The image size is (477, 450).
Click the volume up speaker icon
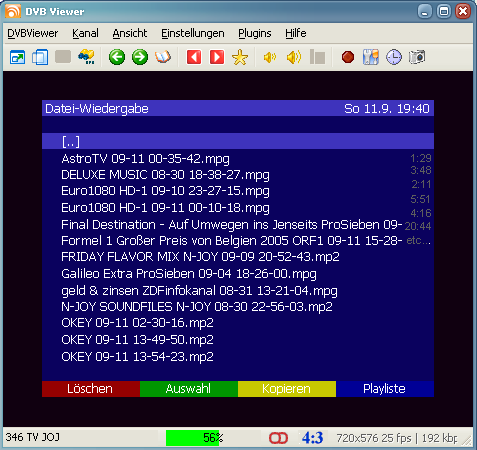pyautogui.click(x=294, y=57)
